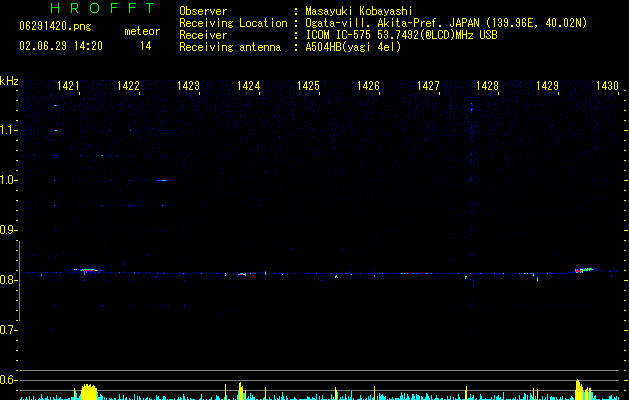Click the 1427 time axis label
The image size is (629, 400).
click(428, 86)
